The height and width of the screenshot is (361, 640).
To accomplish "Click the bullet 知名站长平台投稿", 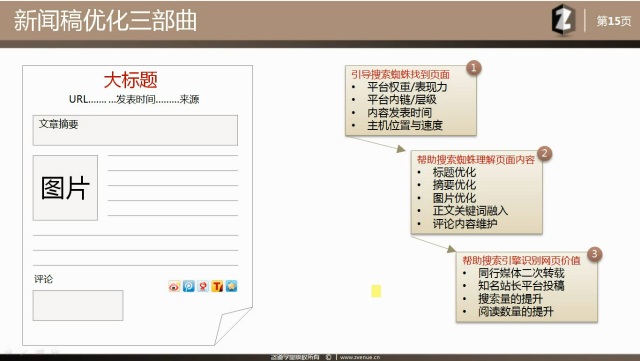I will (521, 285).
